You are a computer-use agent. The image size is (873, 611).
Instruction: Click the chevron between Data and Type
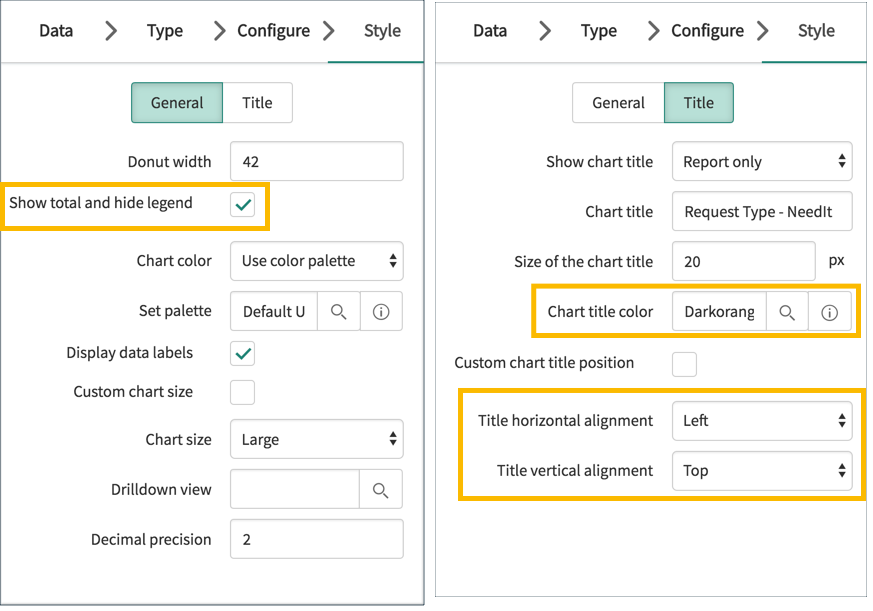pyautogui.click(x=110, y=30)
